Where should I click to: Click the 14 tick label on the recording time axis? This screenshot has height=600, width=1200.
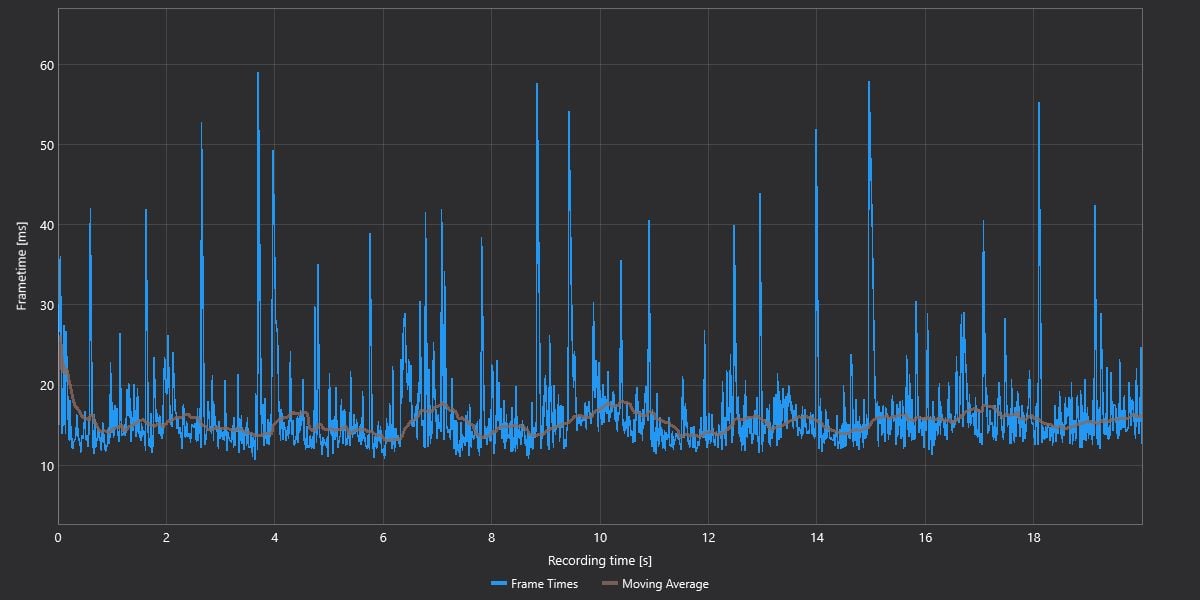(x=816, y=537)
